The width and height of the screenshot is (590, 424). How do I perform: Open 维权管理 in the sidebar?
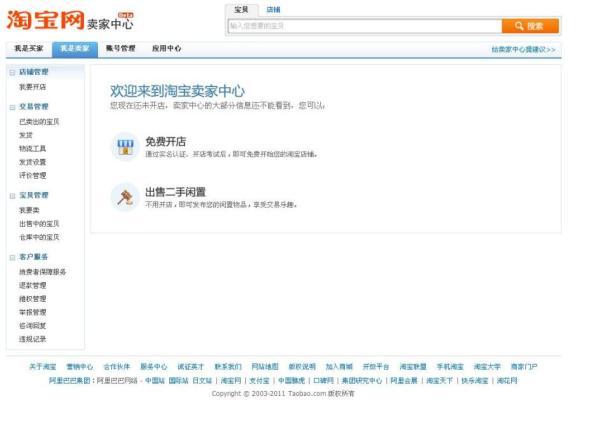pos(32,299)
